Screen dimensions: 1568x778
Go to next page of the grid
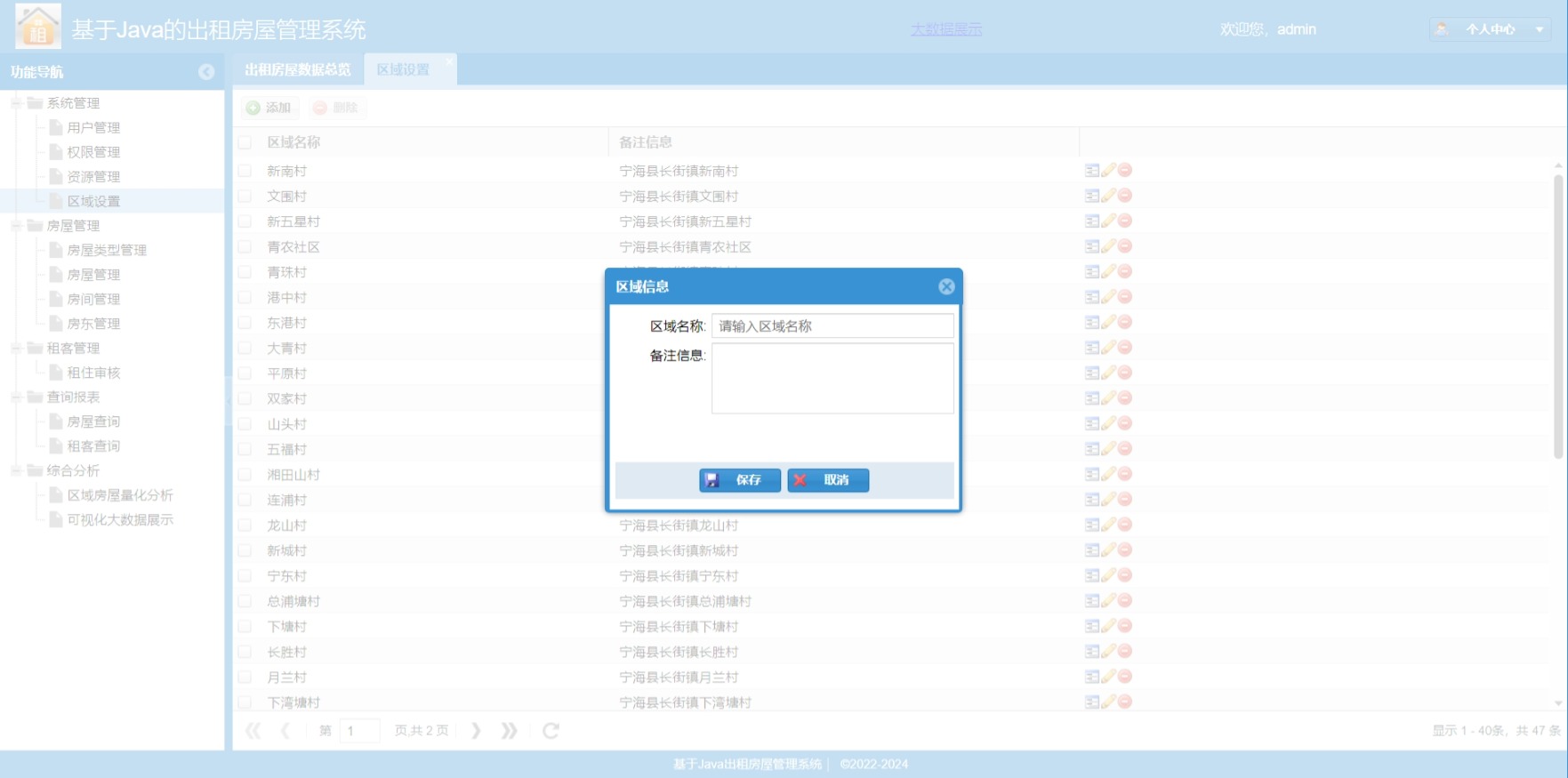point(476,731)
